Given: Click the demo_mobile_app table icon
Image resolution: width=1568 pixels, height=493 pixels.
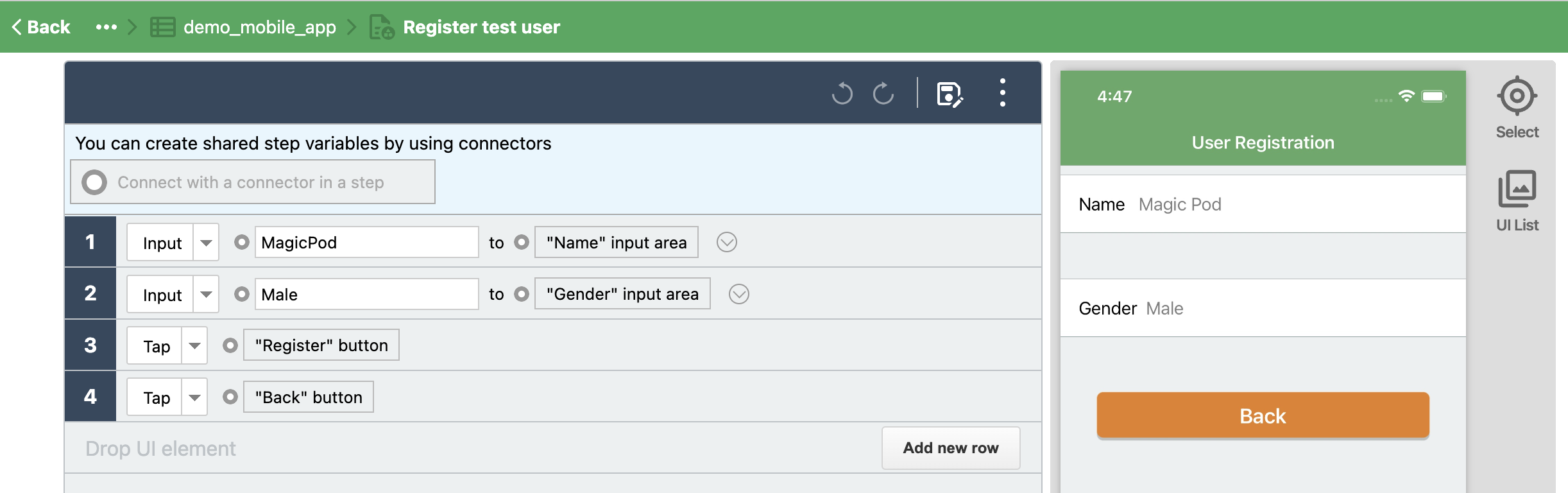Looking at the screenshot, I should point(163,27).
